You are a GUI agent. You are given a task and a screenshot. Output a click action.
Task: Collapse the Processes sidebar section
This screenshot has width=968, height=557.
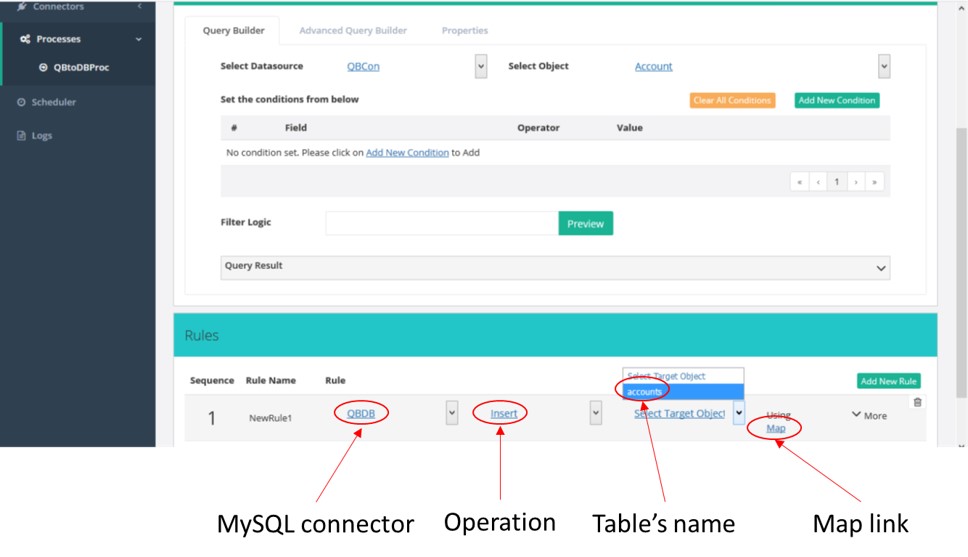coord(138,39)
